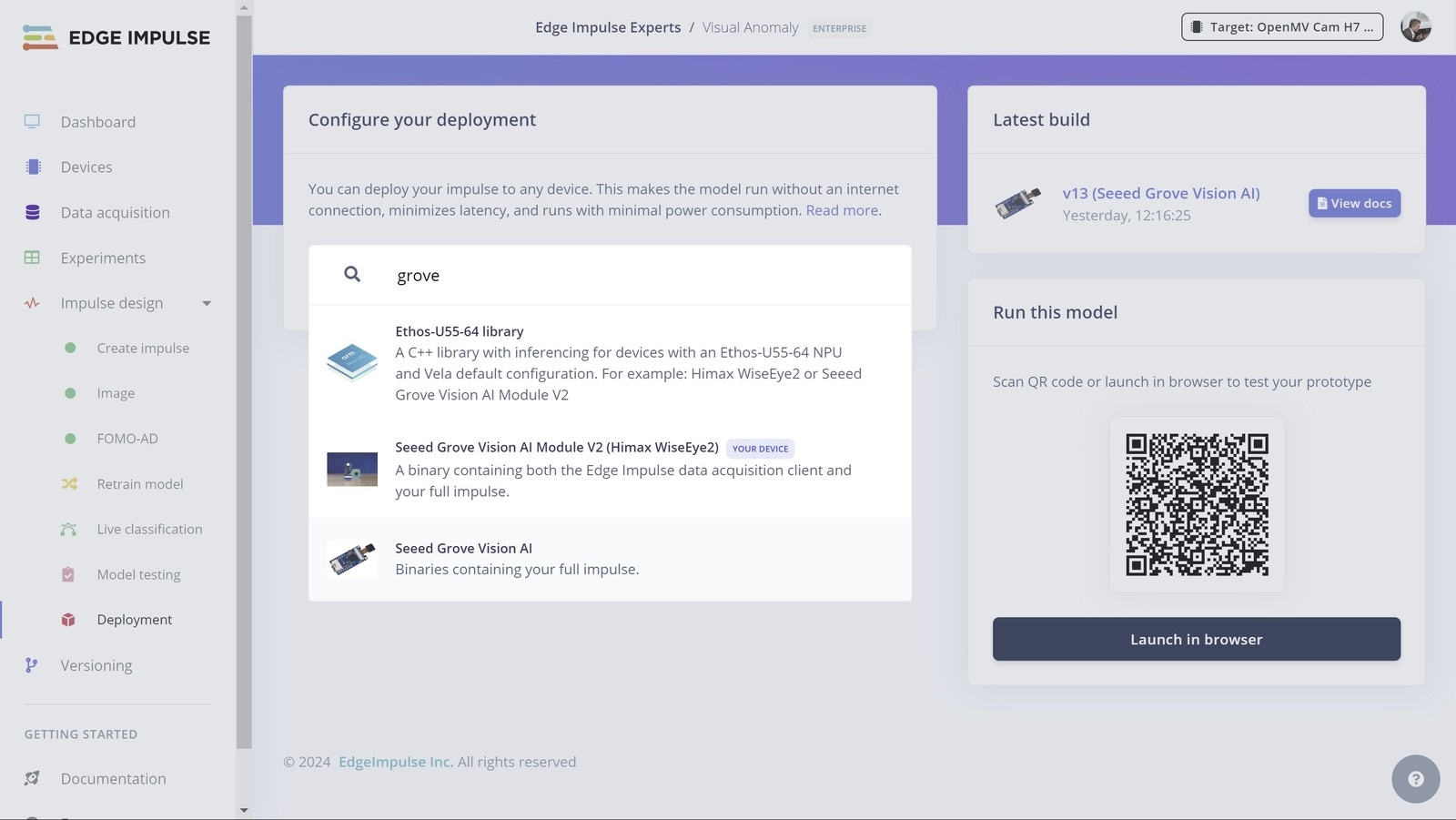Image resolution: width=1456 pixels, height=820 pixels.
Task: Open the Target: OpenMV Cam H7 selector
Action: pos(1282,27)
